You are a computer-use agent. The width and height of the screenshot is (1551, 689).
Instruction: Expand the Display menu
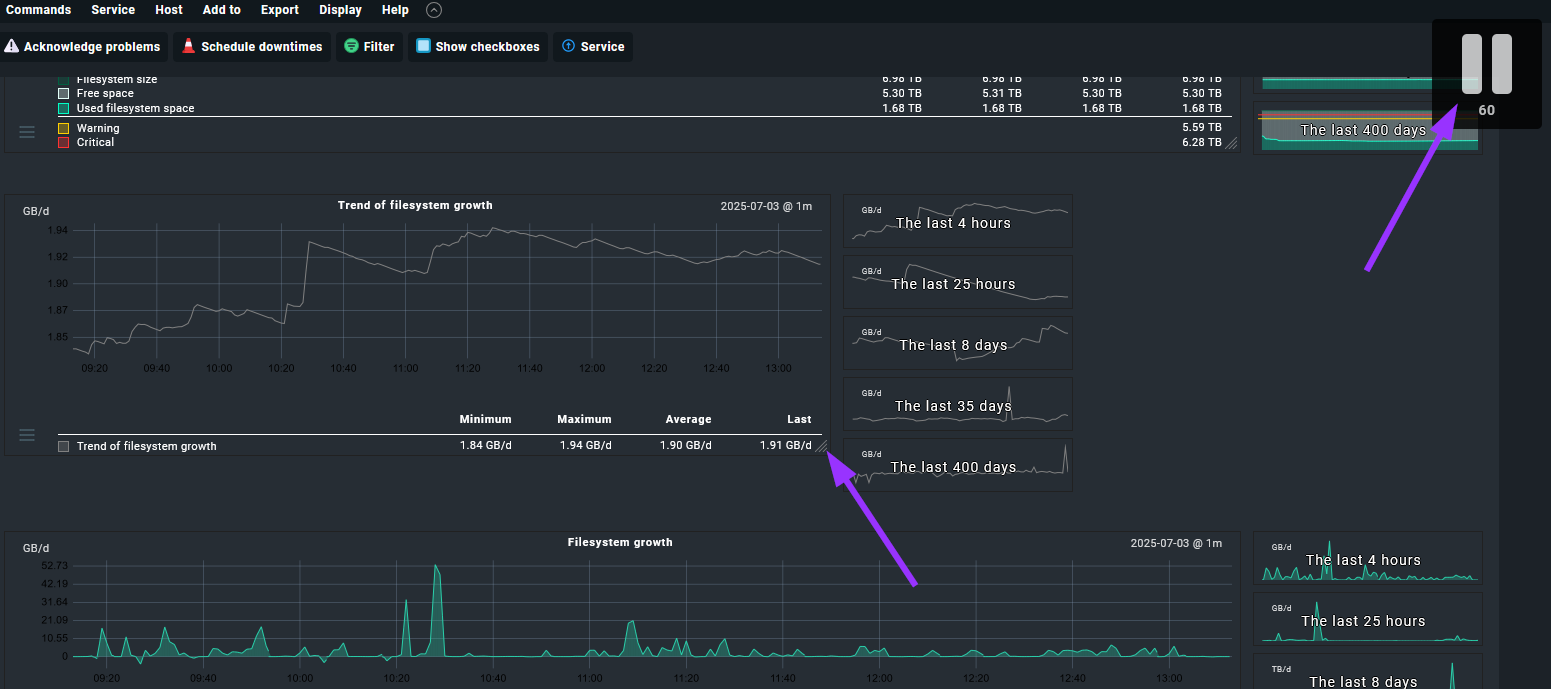(340, 10)
